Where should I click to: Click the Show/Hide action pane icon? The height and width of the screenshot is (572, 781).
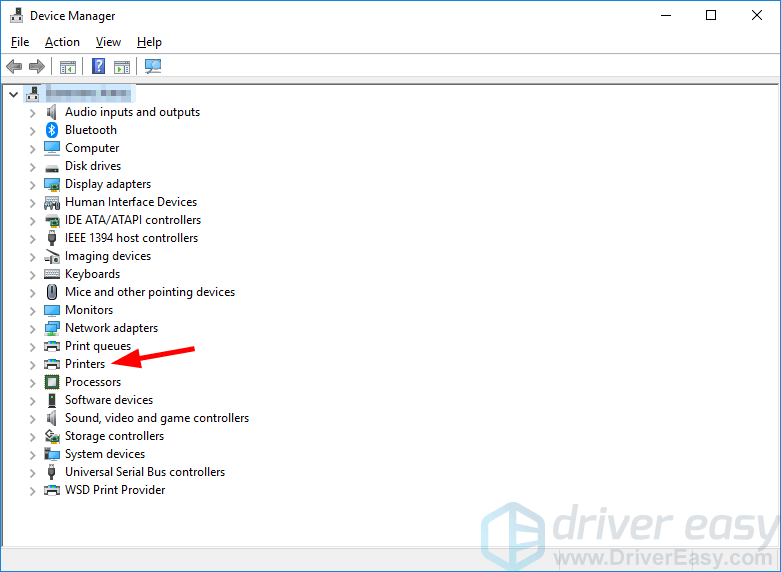click(122, 67)
